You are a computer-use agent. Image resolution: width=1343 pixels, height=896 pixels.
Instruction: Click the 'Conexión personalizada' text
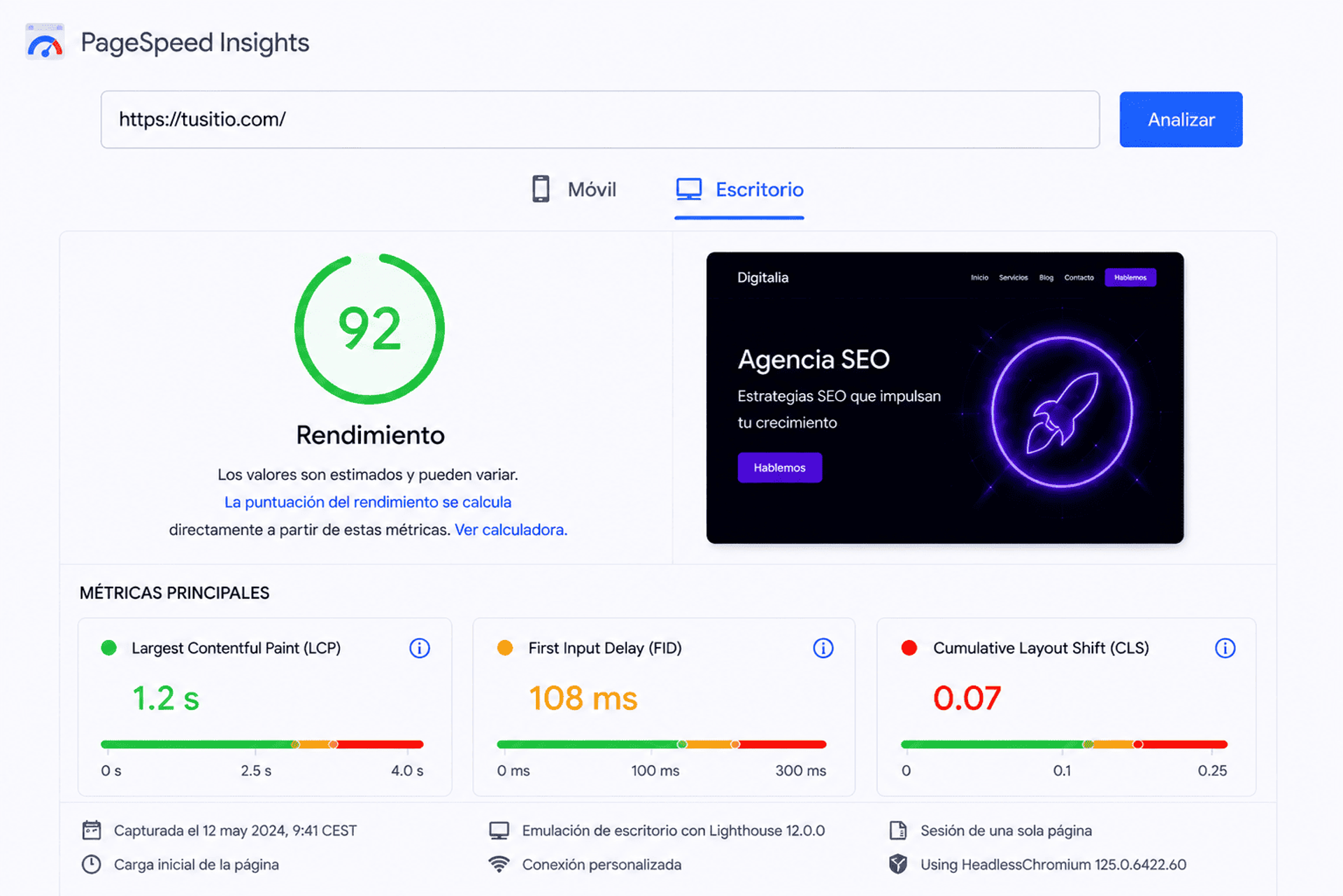click(602, 865)
